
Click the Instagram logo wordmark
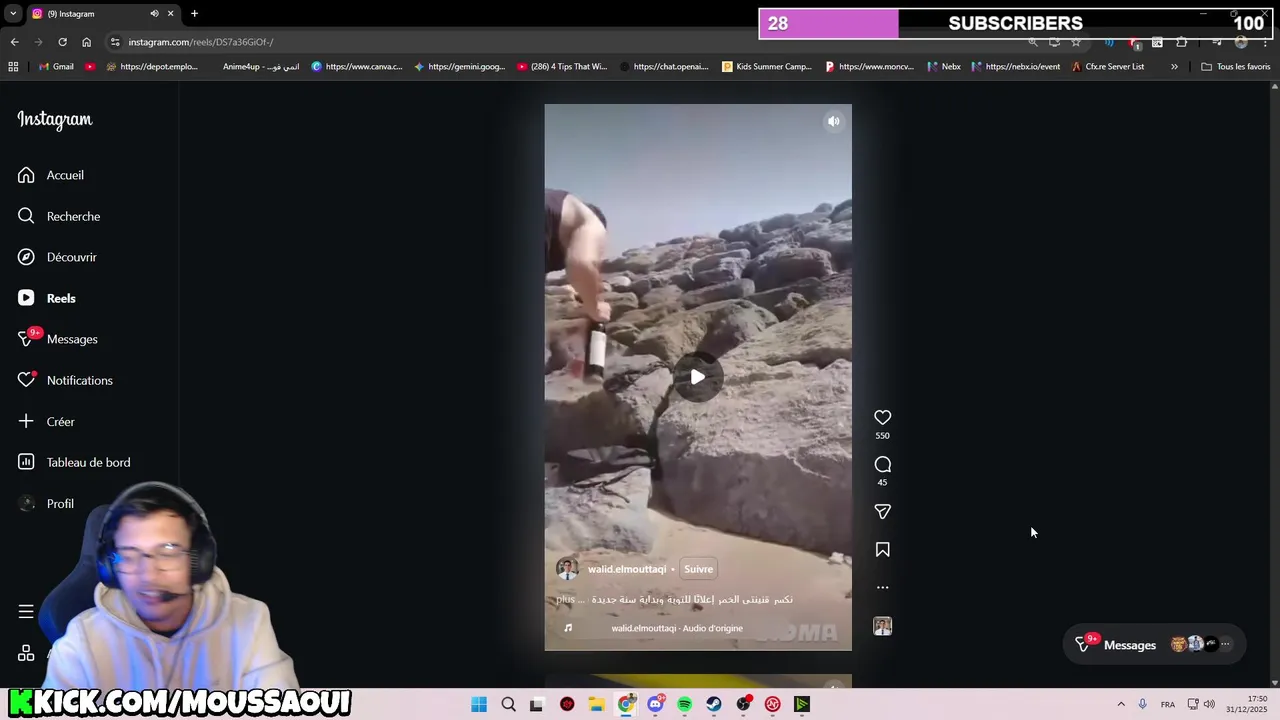pos(55,120)
